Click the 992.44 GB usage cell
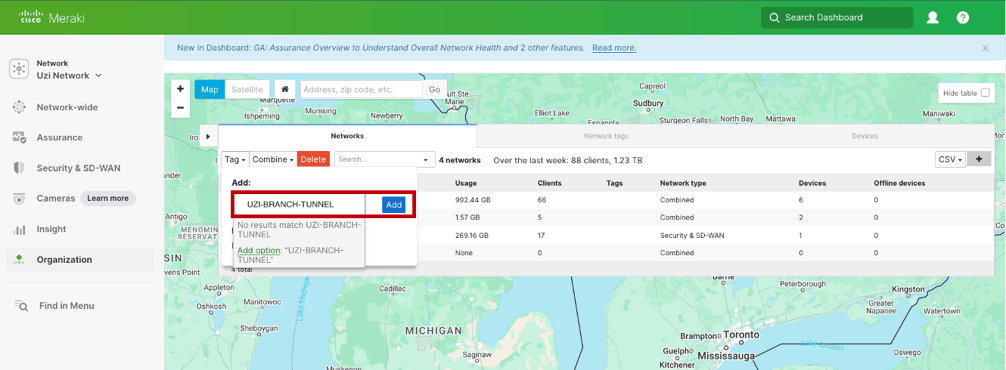The height and width of the screenshot is (370, 1006). click(472, 200)
